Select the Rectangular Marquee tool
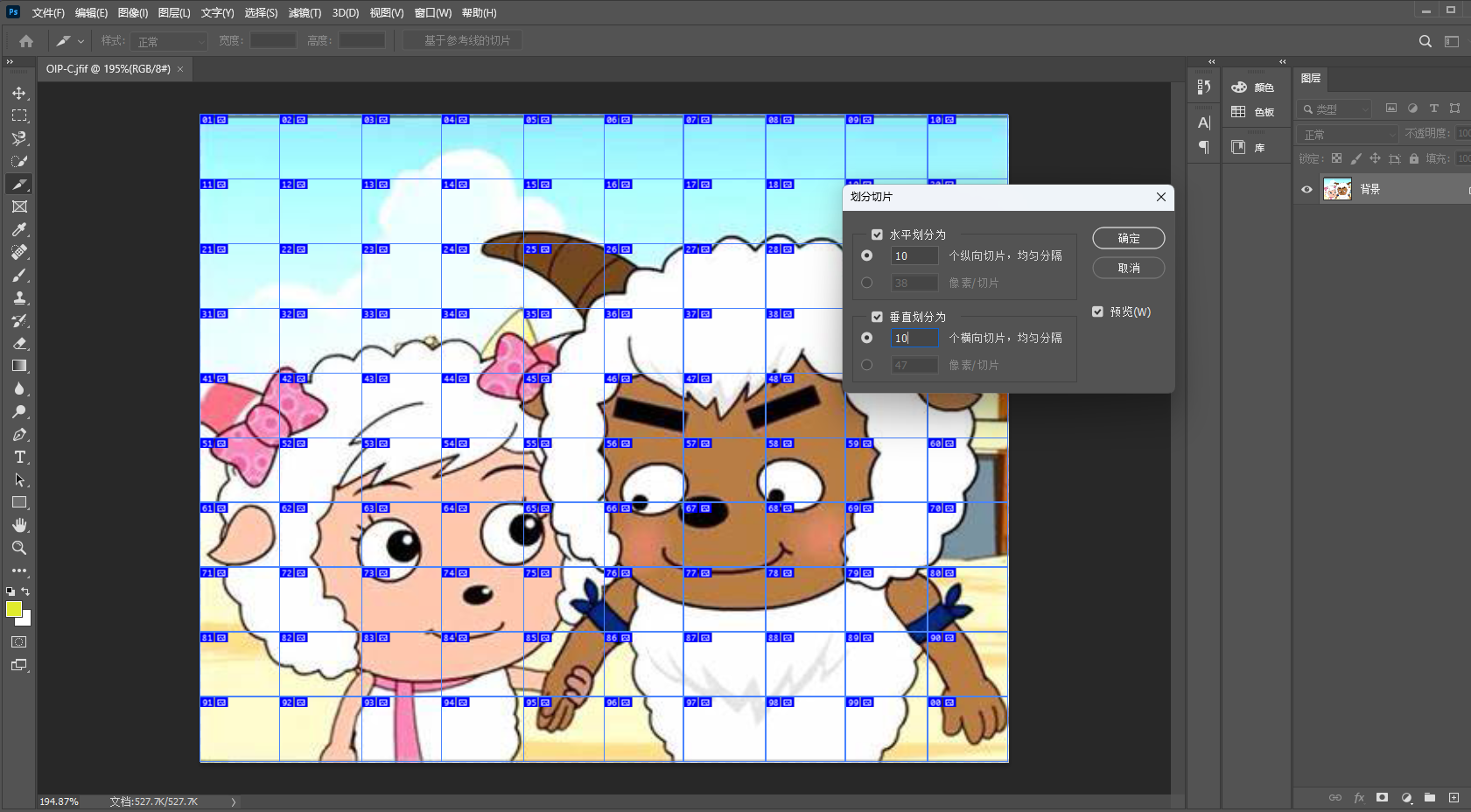The image size is (1471, 812). [x=19, y=115]
